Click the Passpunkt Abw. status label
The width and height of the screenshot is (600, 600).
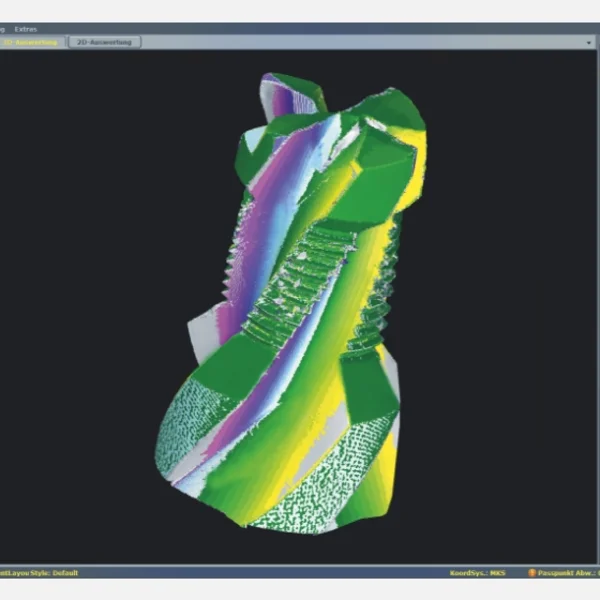pos(564,573)
